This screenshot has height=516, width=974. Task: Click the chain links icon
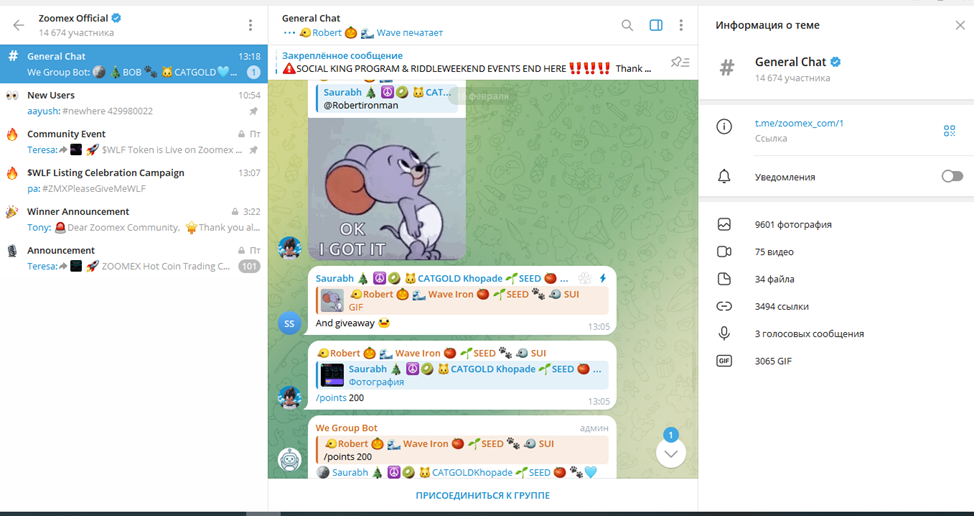(x=724, y=307)
